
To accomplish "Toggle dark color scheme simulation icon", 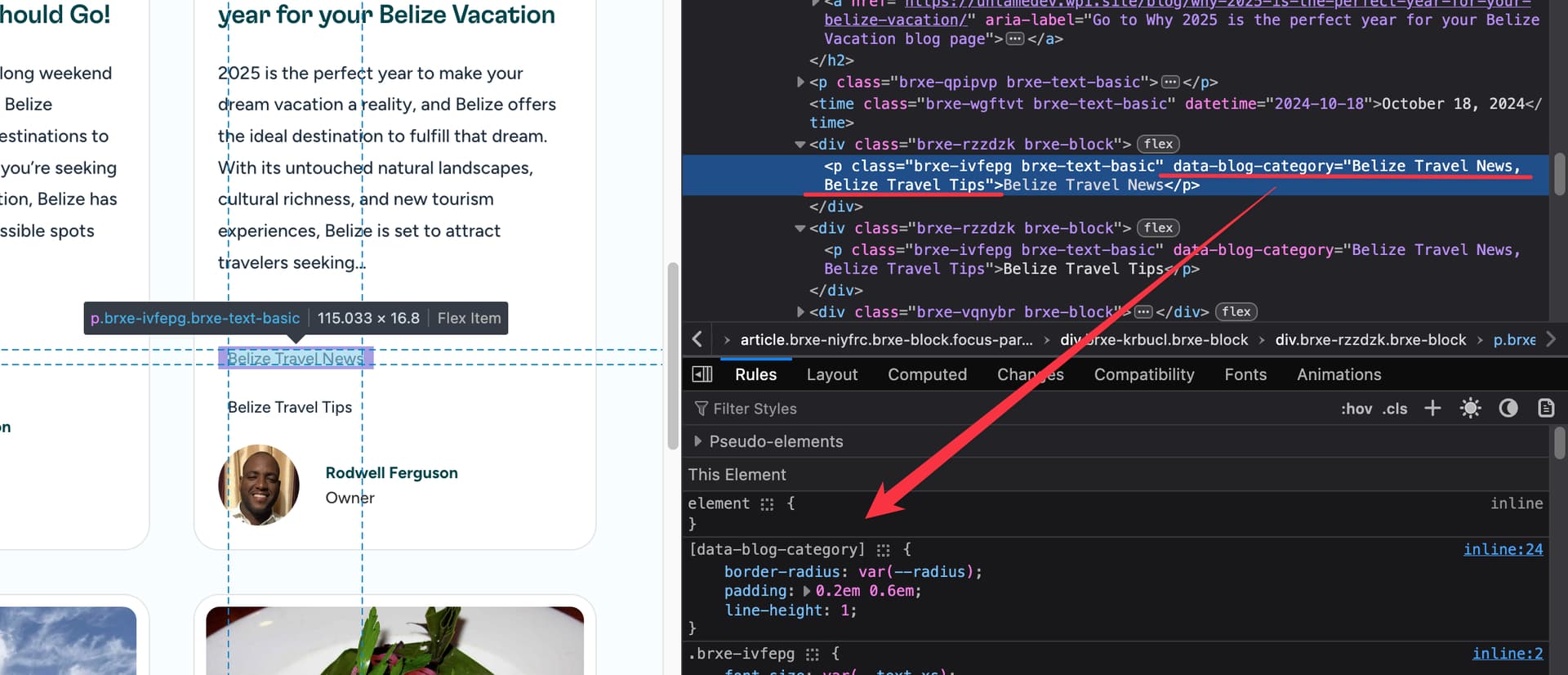I will coord(1508,408).
